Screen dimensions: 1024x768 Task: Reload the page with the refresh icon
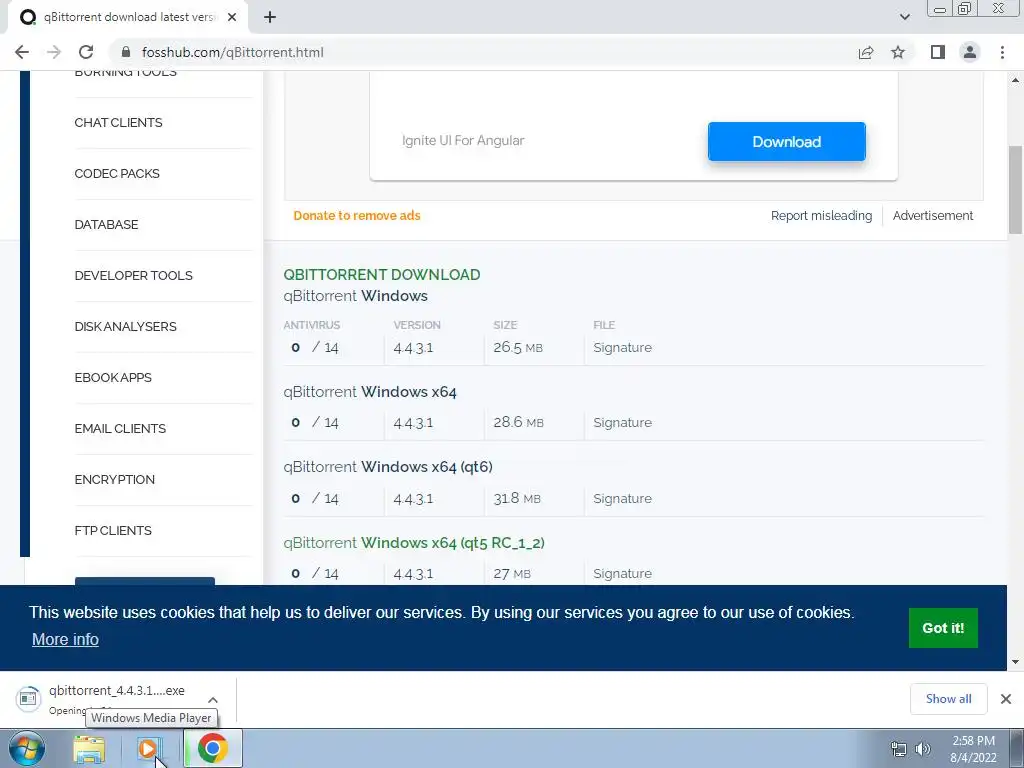(86, 52)
